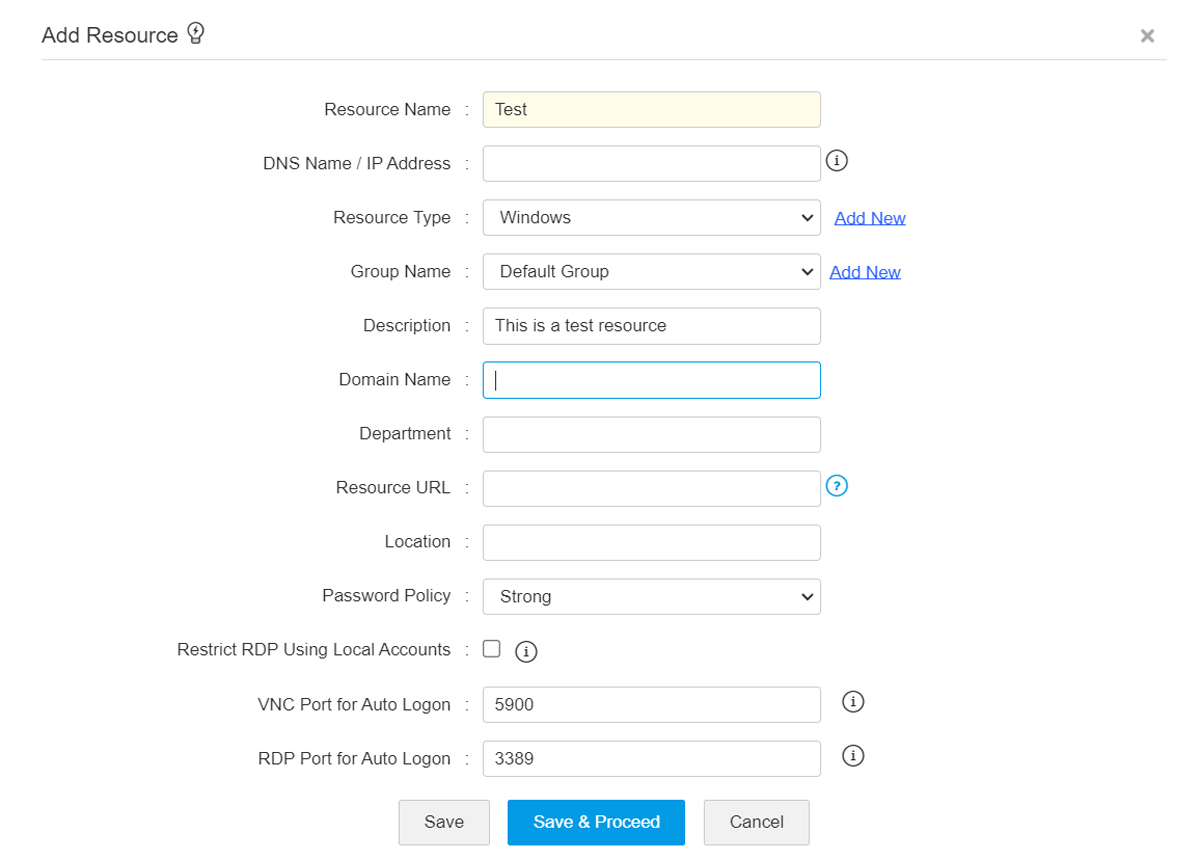Enable Restrict RDP Using Local Accounts
The image size is (1200, 860).
pyautogui.click(x=491, y=648)
